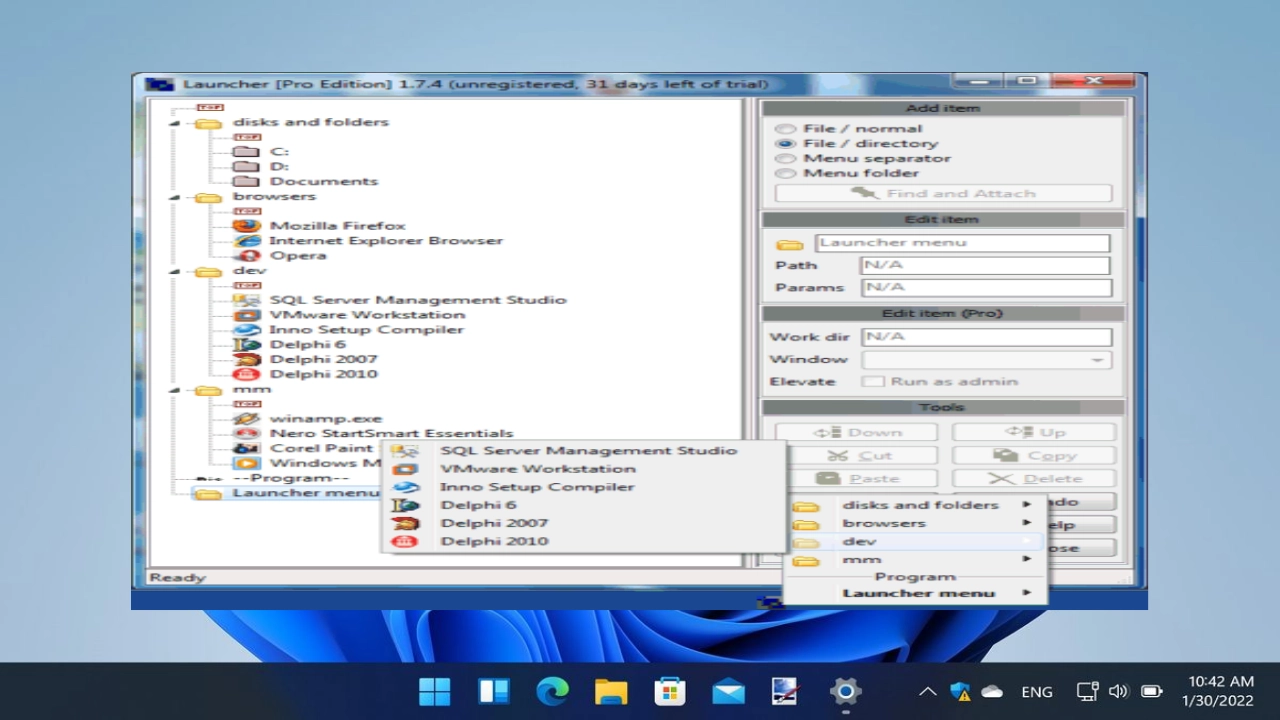Enable the Run as admin checkbox

point(873,382)
